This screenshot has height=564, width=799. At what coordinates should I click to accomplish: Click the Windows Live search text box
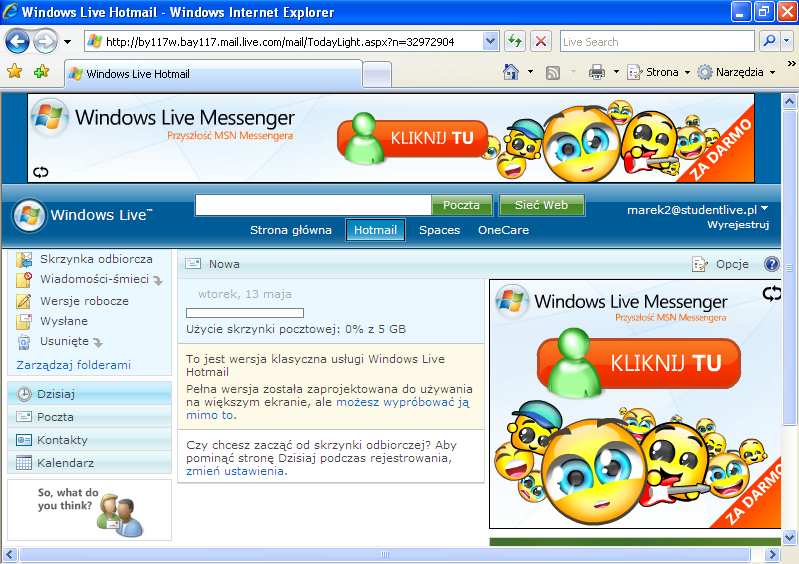pyautogui.click(x=313, y=205)
